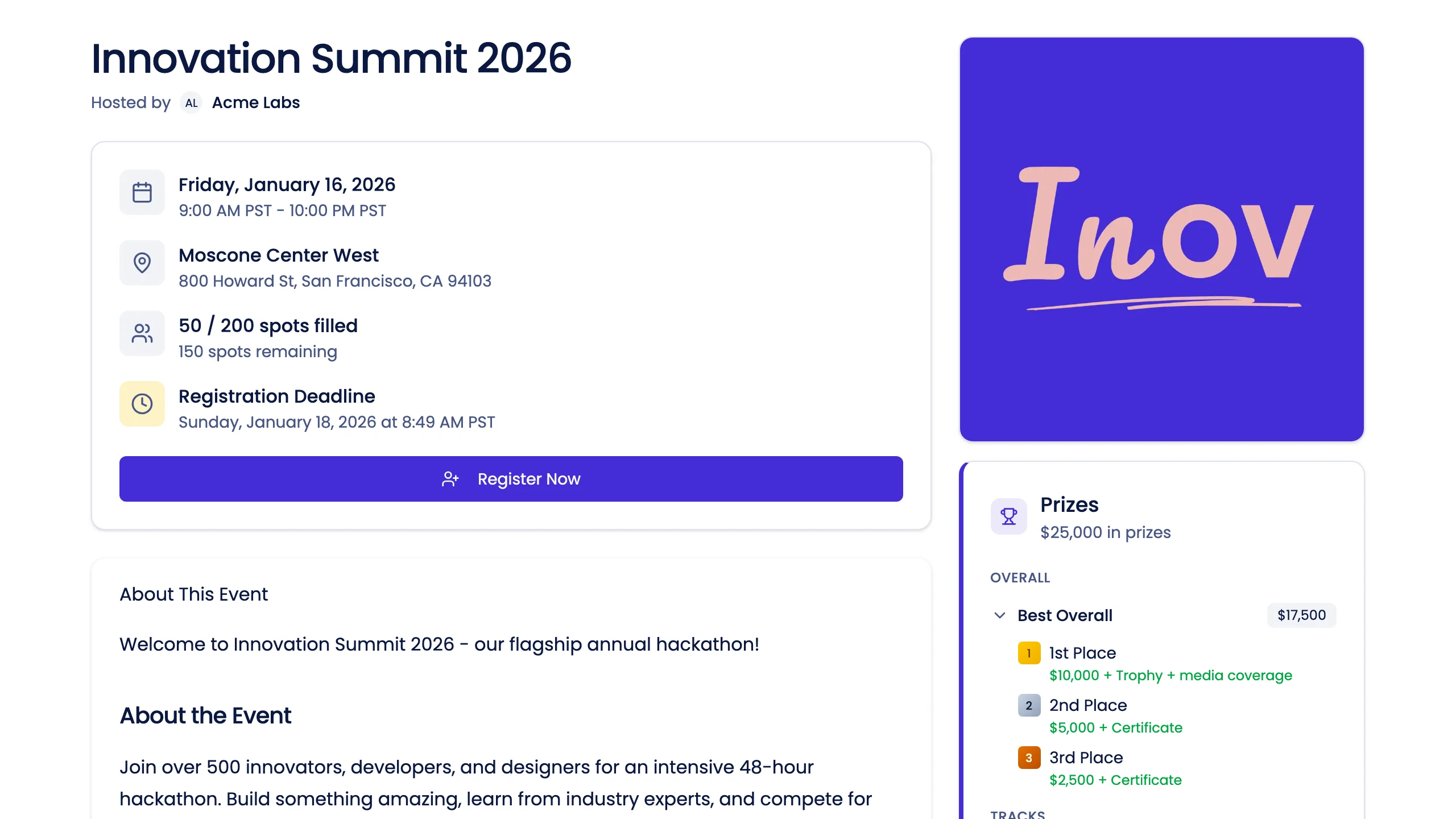Click the 1st Place gold badge icon
This screenshot has width=1456, height=819.
[1028, 654]
